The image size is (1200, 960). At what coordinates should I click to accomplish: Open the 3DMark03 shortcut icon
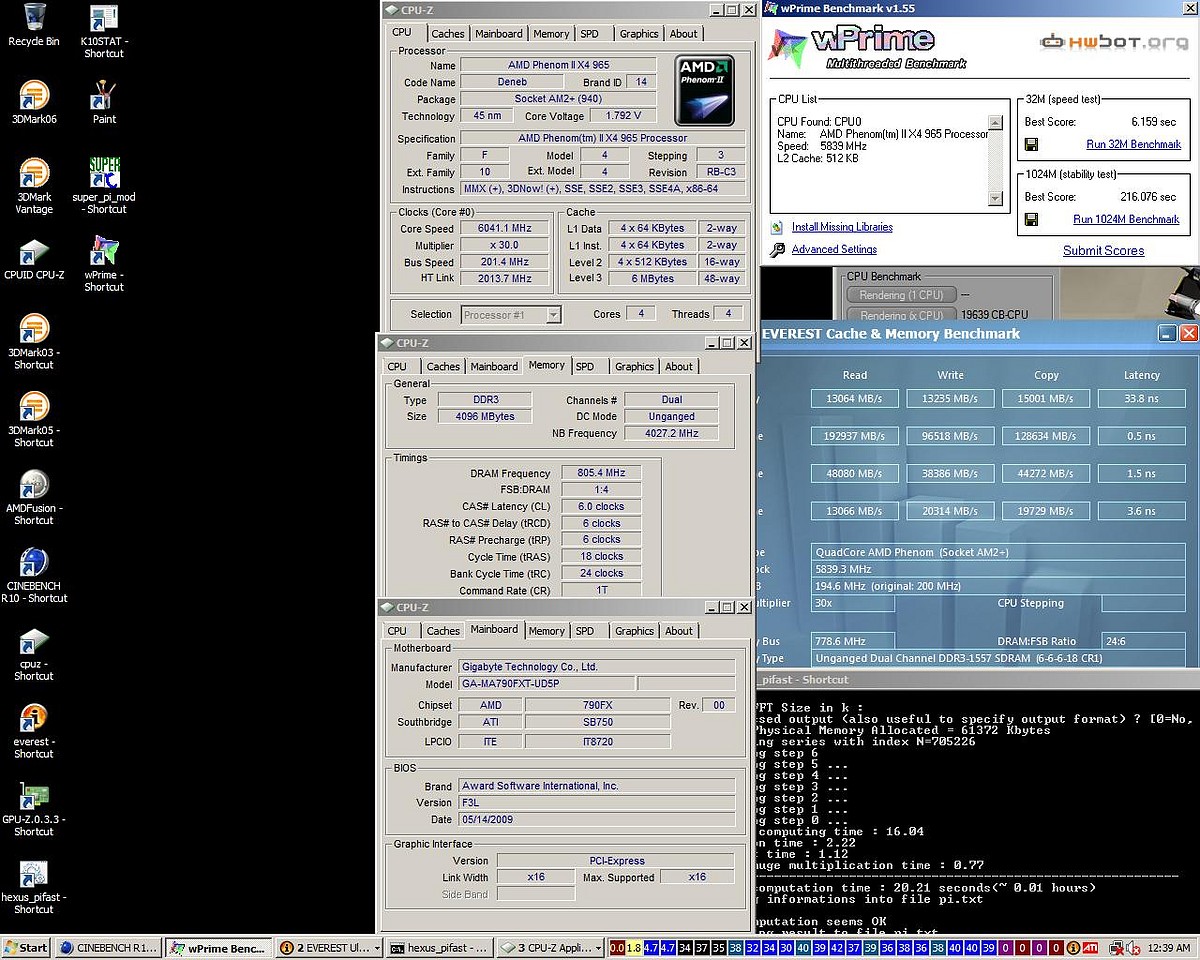[x=34, y=329]
